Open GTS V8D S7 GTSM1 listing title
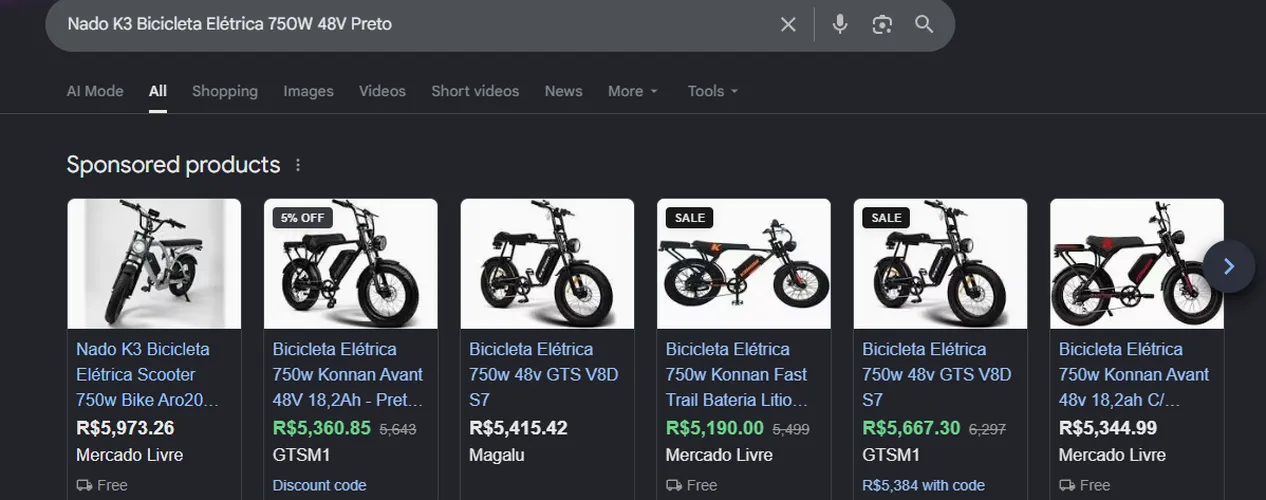Image resolution: width=1266 pixels, height=500 pixels. tap(937, 374)
